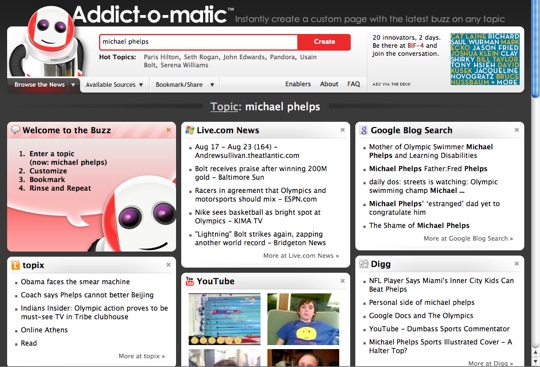This screenshot has height=367, width=540.
Task: Open 'Coach says Phelps cannot better Beijing'
Action: pyautogui.click(x=87, y=295)
